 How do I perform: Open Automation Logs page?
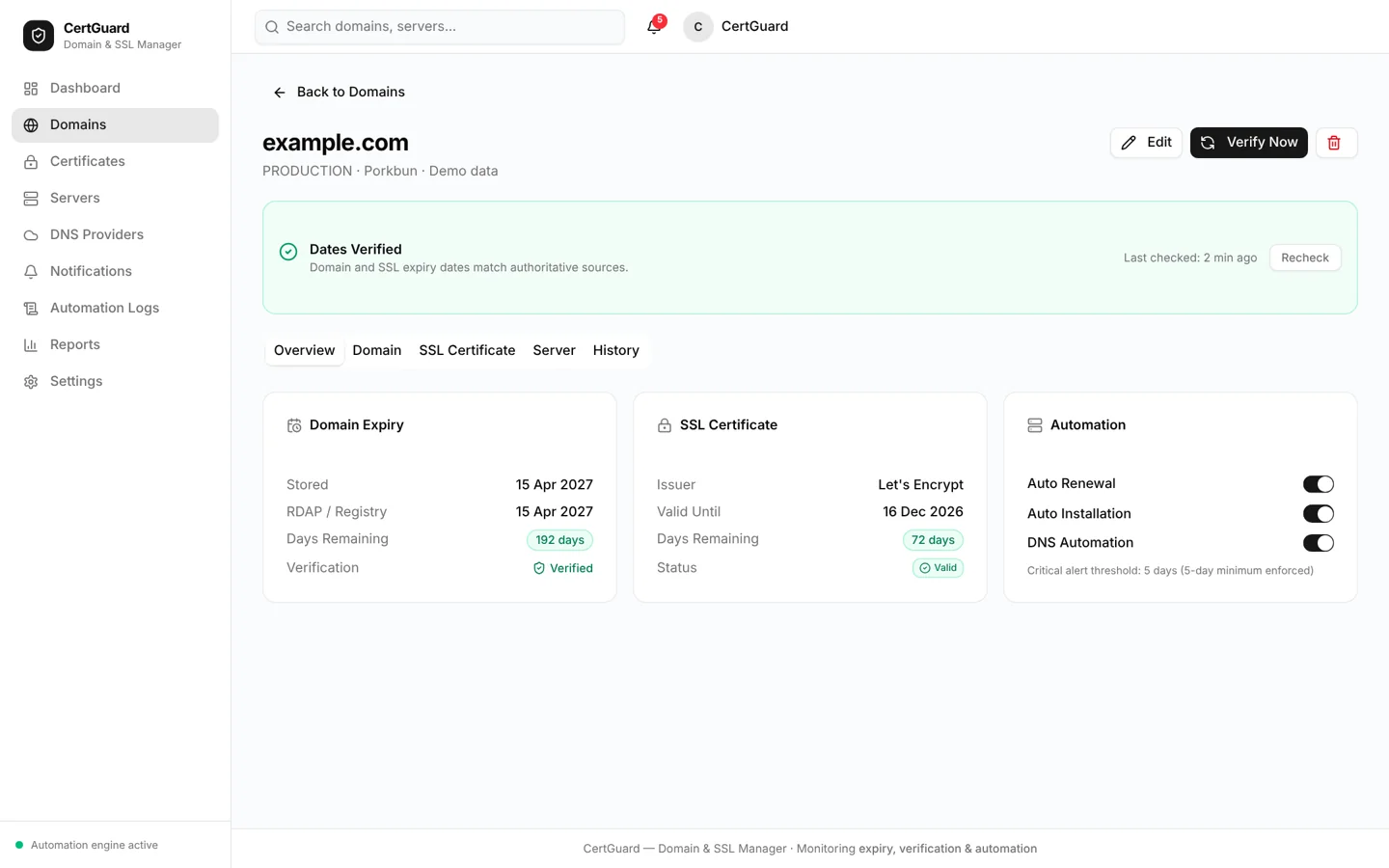(116, 309)
